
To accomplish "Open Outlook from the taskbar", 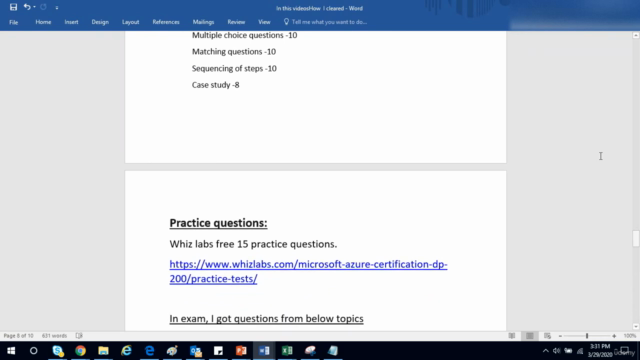I will (x=196, y=351).
